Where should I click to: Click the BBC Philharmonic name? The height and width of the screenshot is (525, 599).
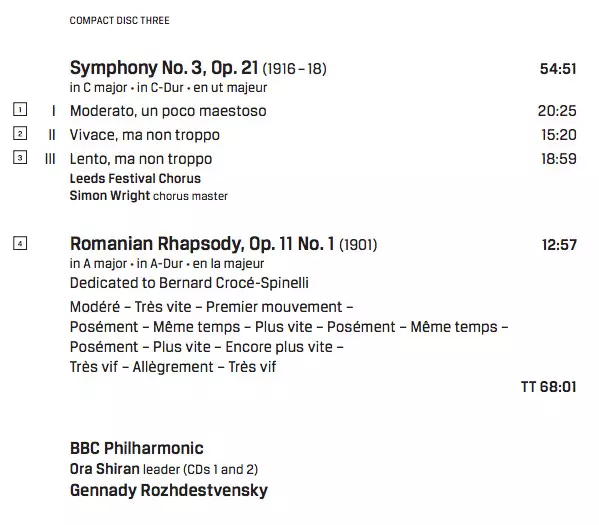coord(137,448)
